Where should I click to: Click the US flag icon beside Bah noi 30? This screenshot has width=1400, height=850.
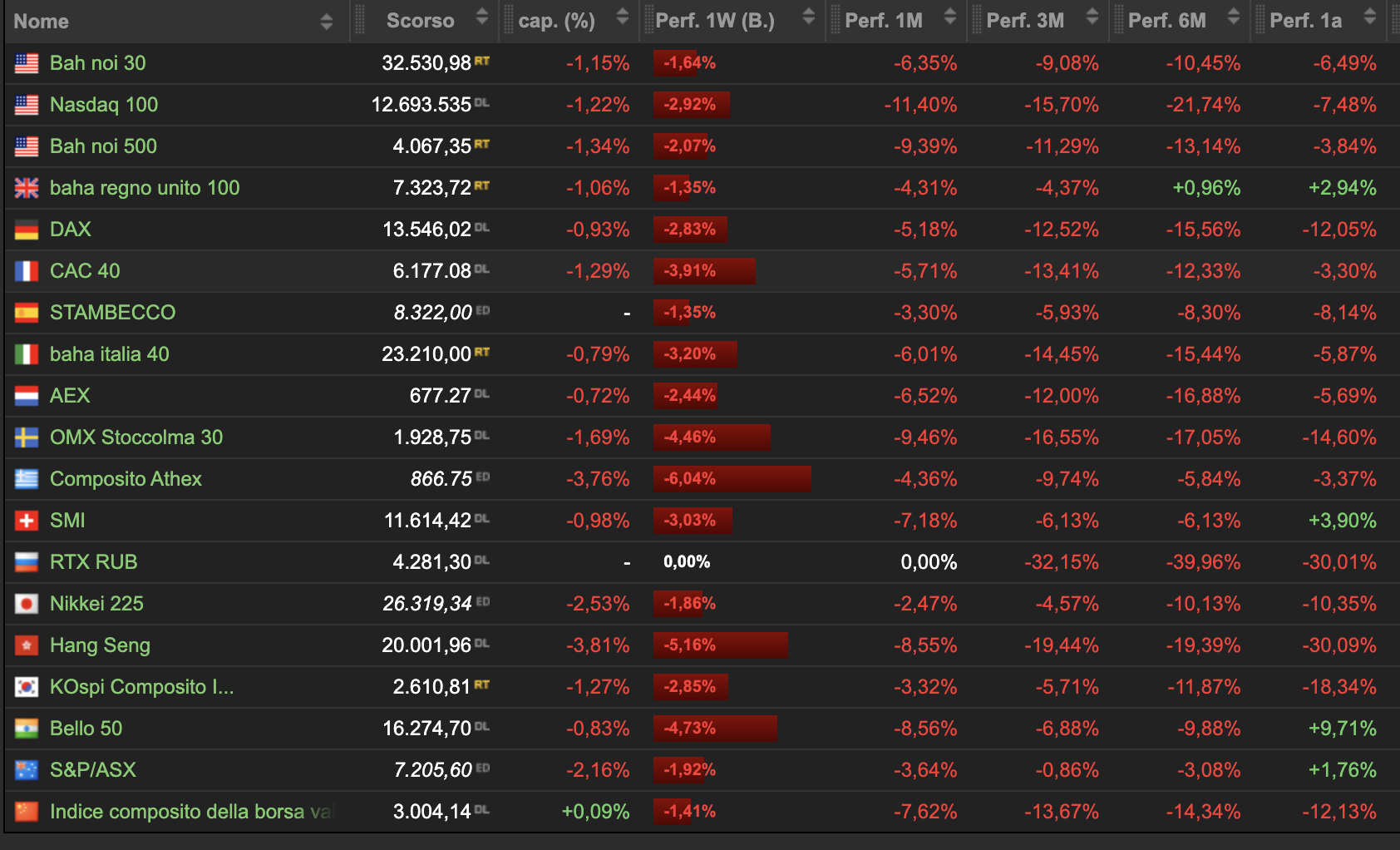27,63
